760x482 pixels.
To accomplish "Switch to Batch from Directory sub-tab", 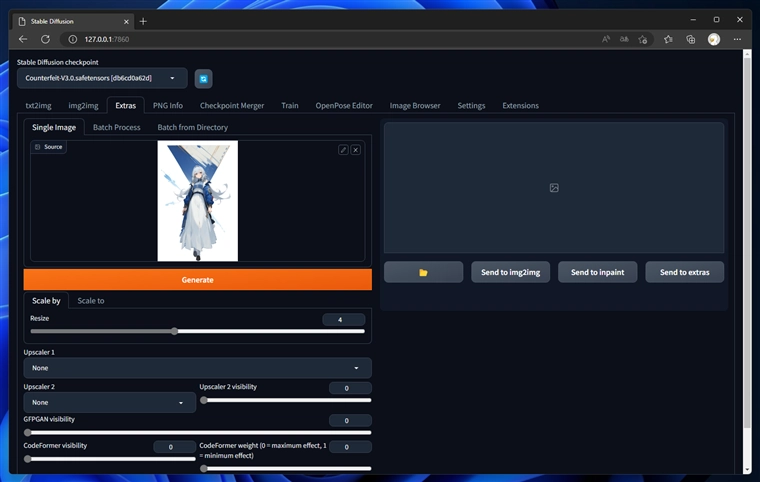I will (192, 127).
